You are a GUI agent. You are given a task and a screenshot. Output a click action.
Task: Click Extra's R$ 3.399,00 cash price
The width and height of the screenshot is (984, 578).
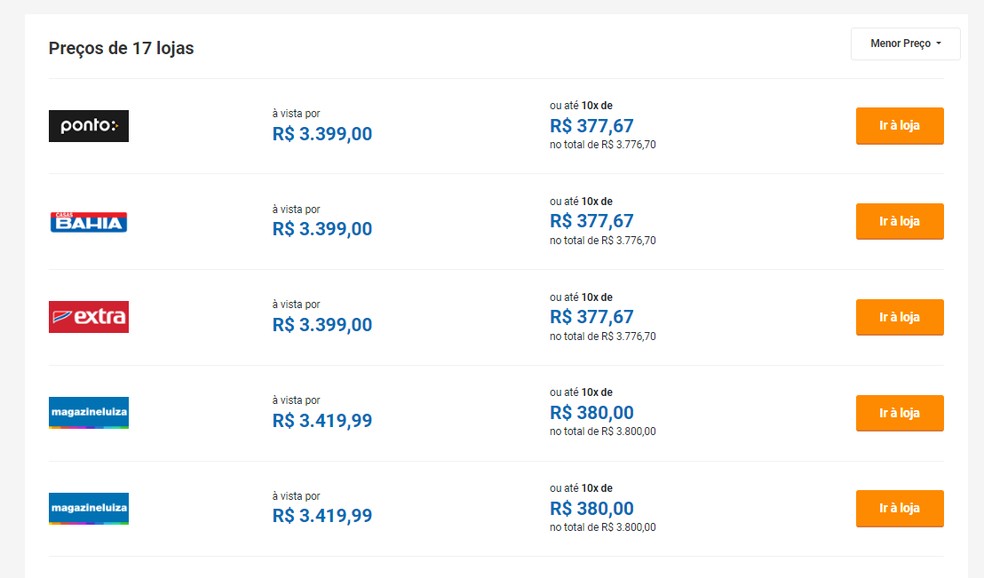(x=322, y=325)
